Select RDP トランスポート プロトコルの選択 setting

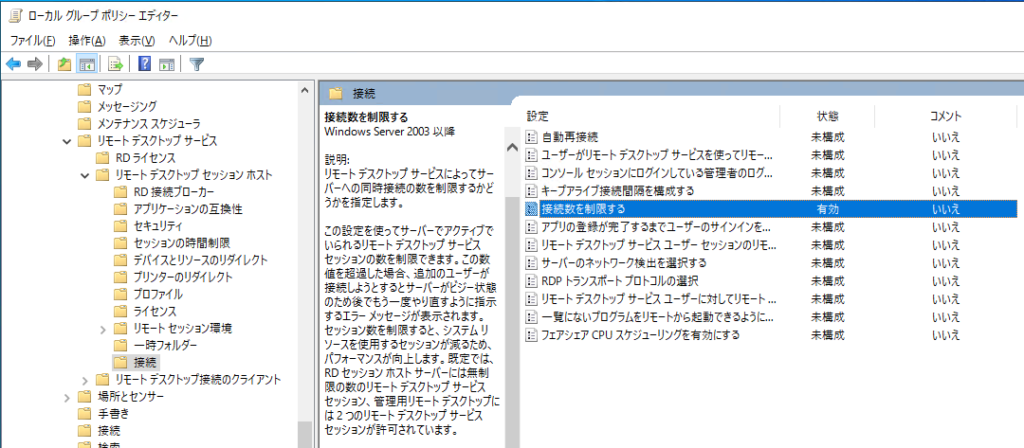(620, 281)
